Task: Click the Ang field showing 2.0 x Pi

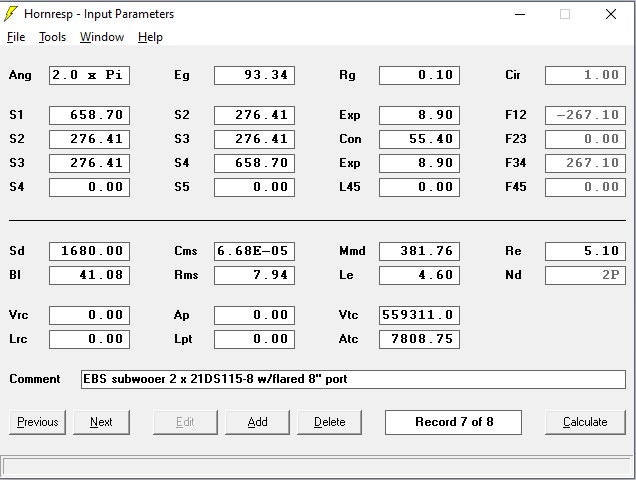Action: click(x=89, y=75)
